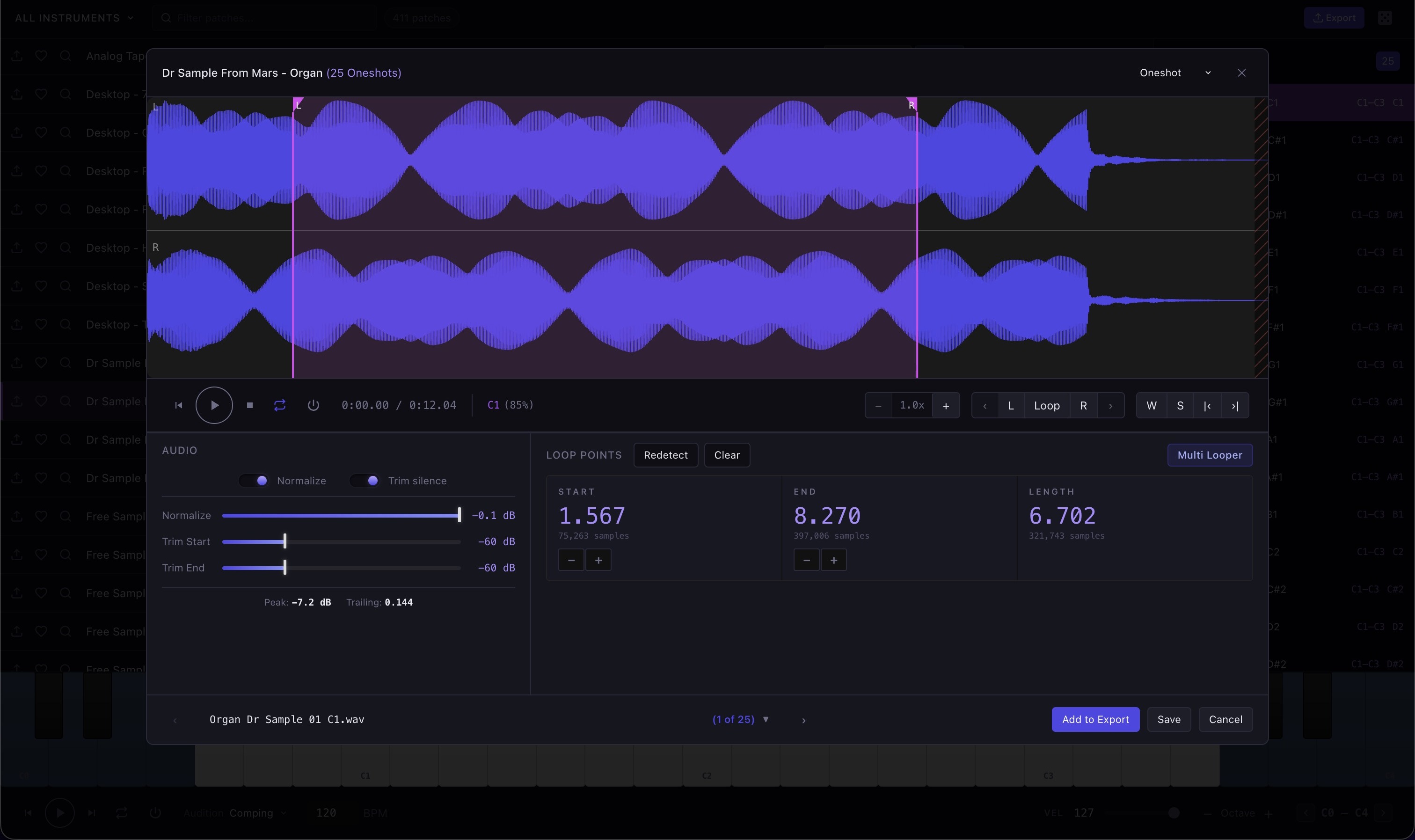Viewport: 1415px width, 840px height.
Task: Select the Loop tab between L and R
Action: [x=1047, y=405]
